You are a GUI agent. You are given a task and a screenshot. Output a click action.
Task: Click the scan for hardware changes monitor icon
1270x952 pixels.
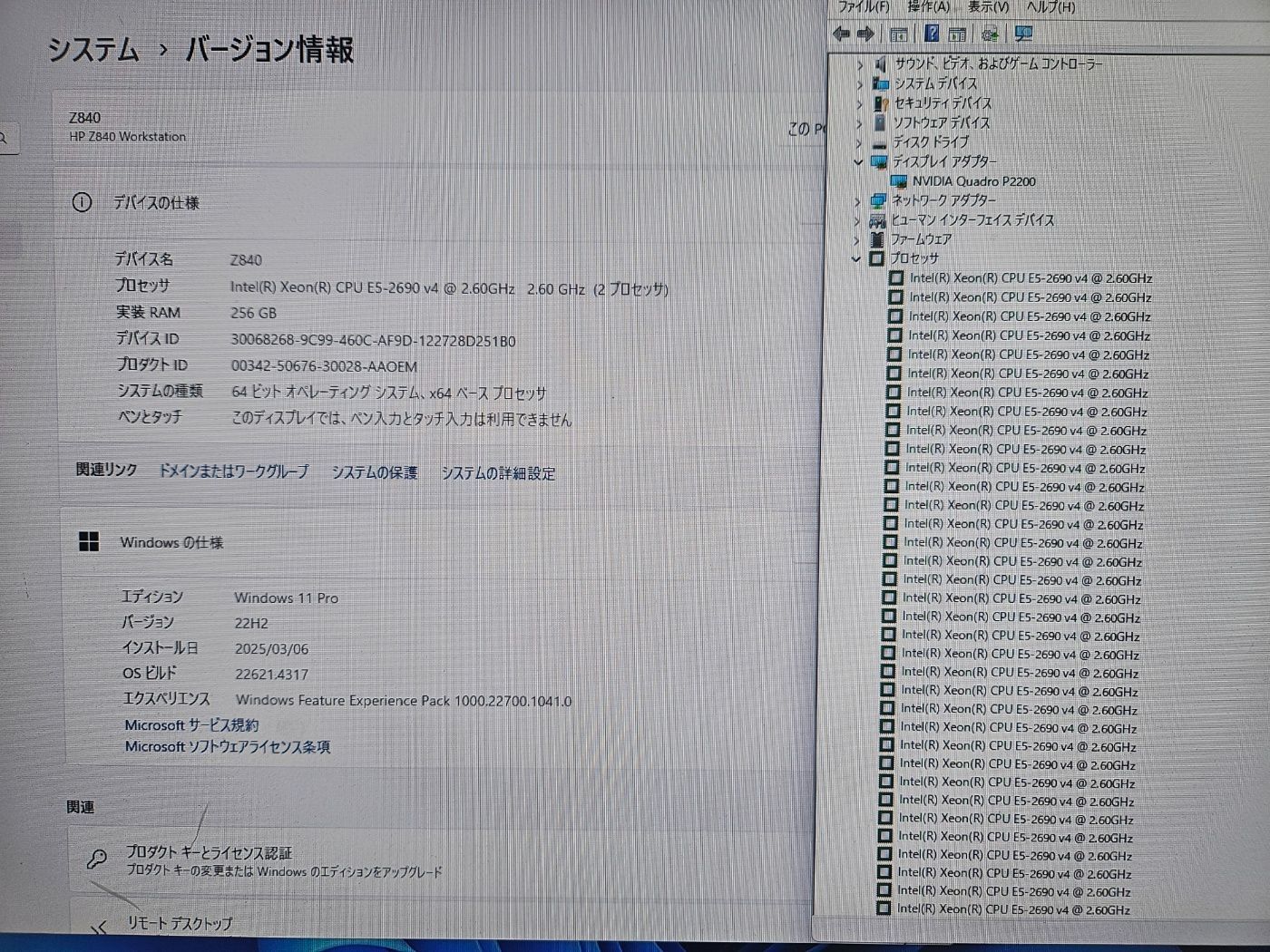tap(1024, 34)
